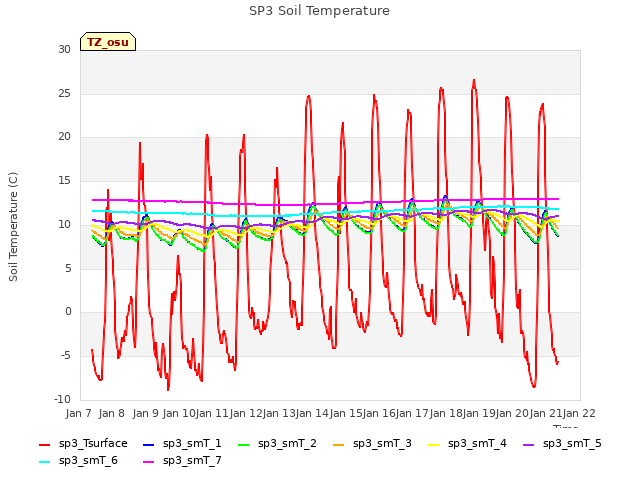Click the red sp3_Tsurface legend swatch
Viewport: 640px width, 480px height.
click(x=44, y=444)
